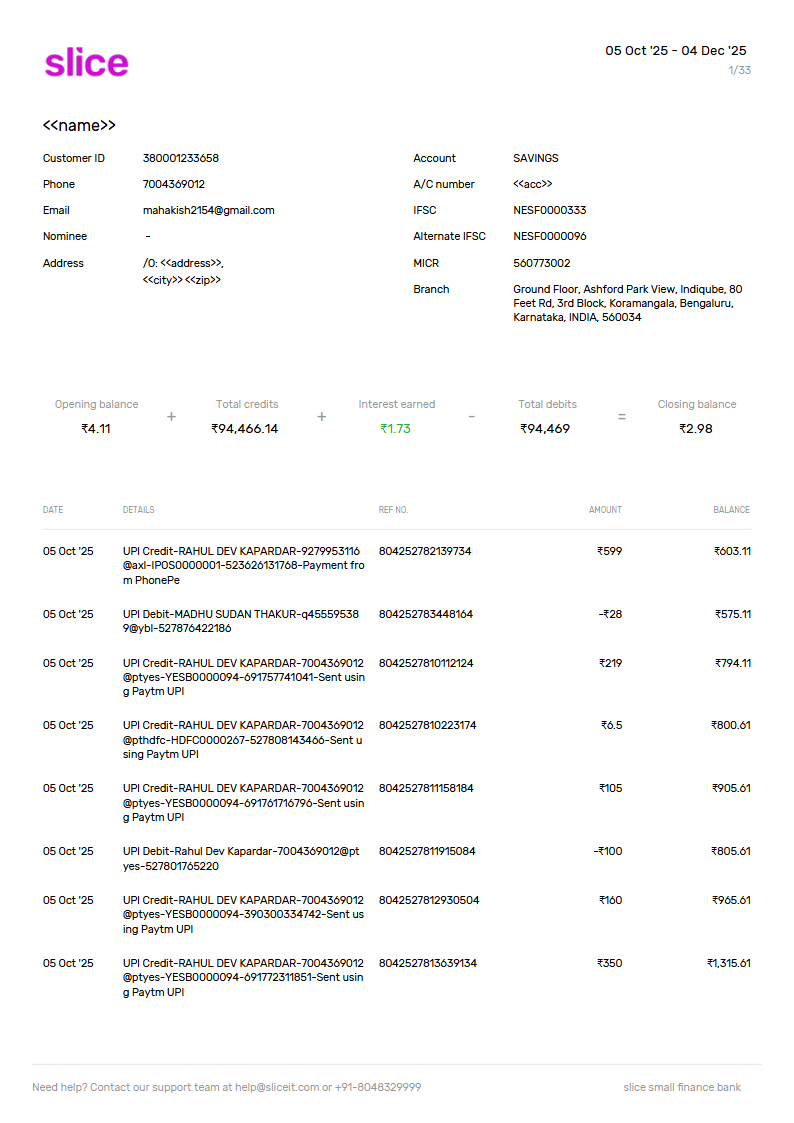794x1123 pixels.
Task: Click email mahakish2154@gmail.com
Action: coord(208,211)
